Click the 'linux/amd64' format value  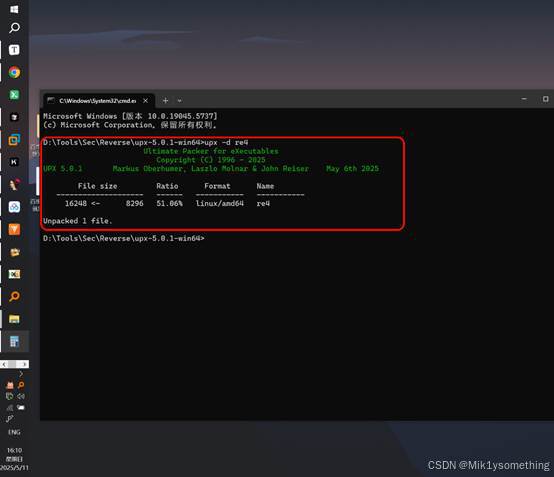click(220, 204)
